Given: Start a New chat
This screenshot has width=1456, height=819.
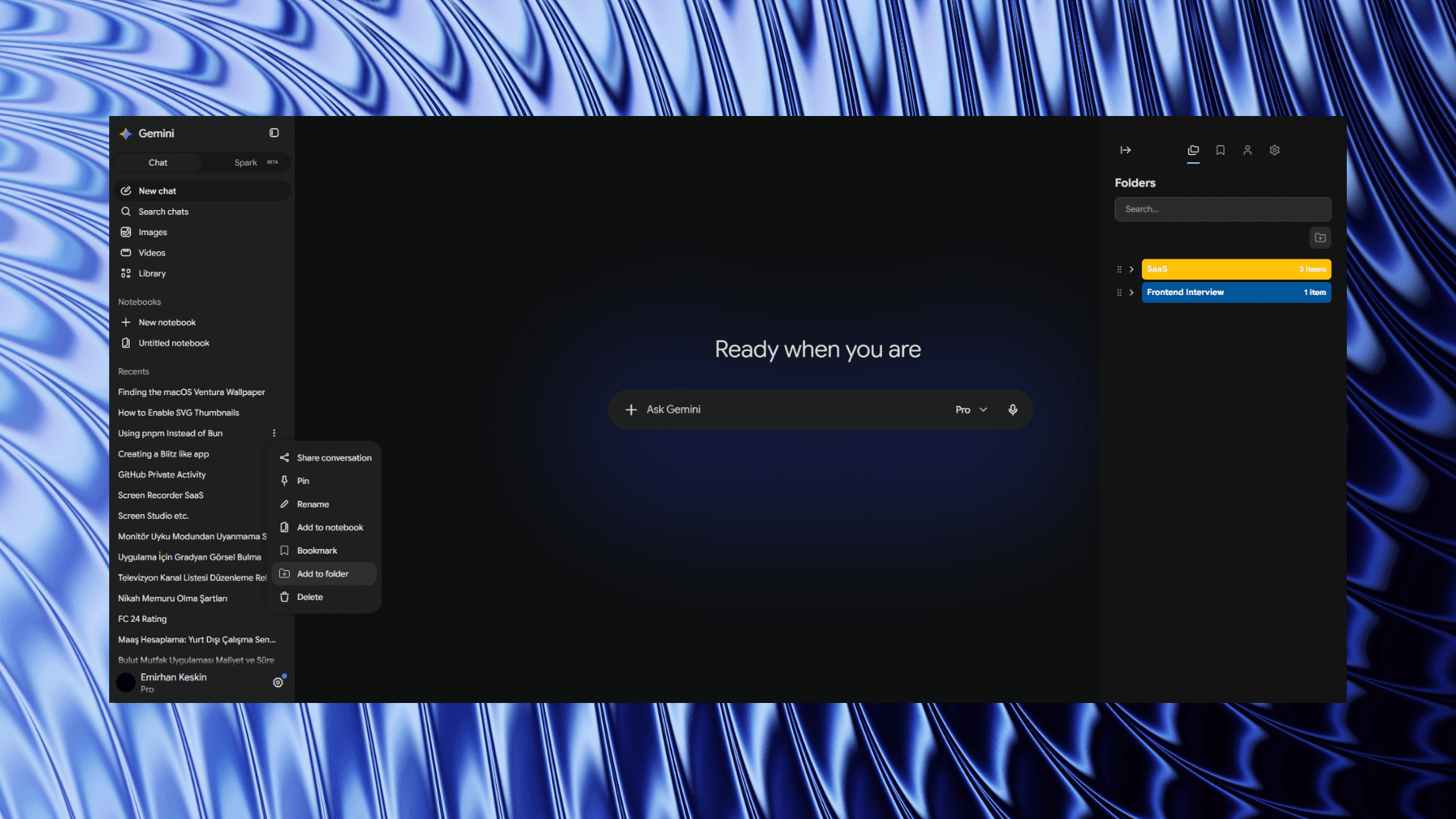Looking at the screenshot, I should tap(202, 191).
